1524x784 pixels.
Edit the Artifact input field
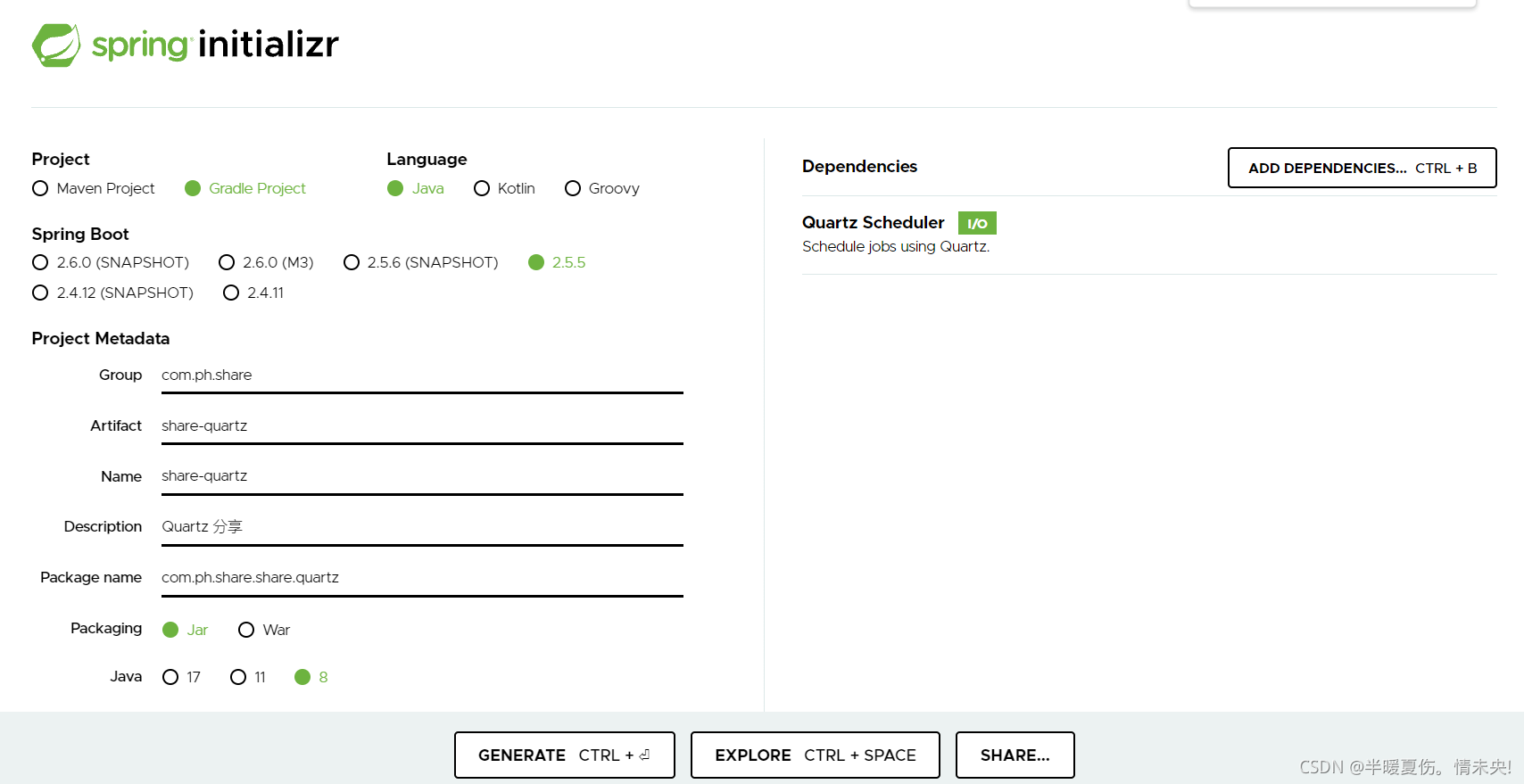click(x=422, y=426)
